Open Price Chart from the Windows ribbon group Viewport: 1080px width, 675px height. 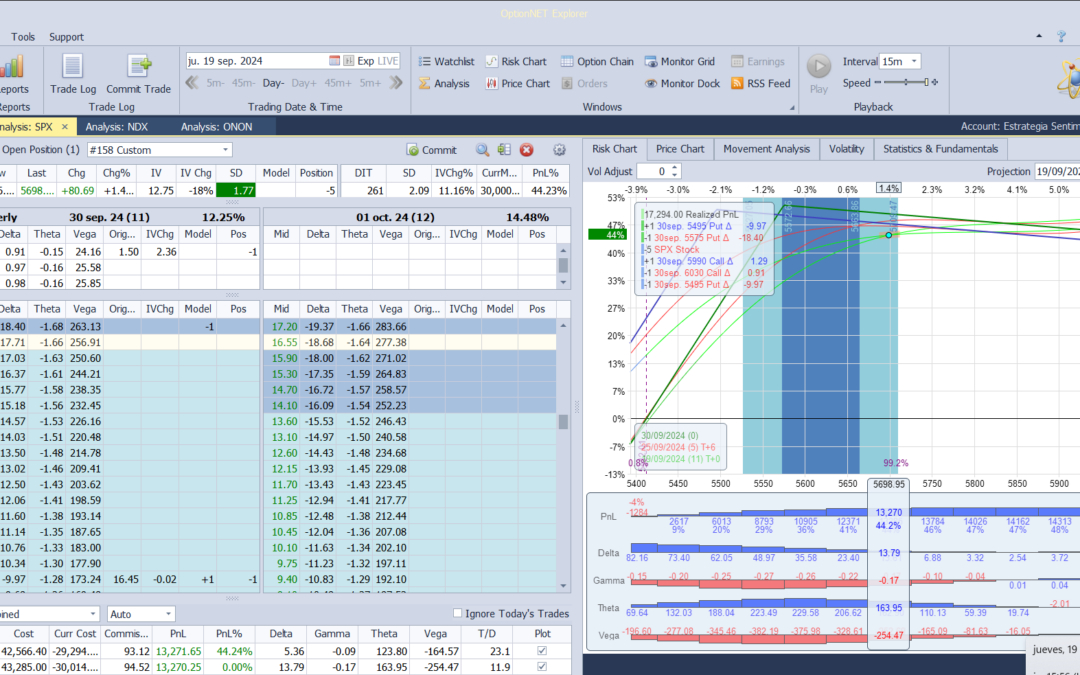[517, 83]
